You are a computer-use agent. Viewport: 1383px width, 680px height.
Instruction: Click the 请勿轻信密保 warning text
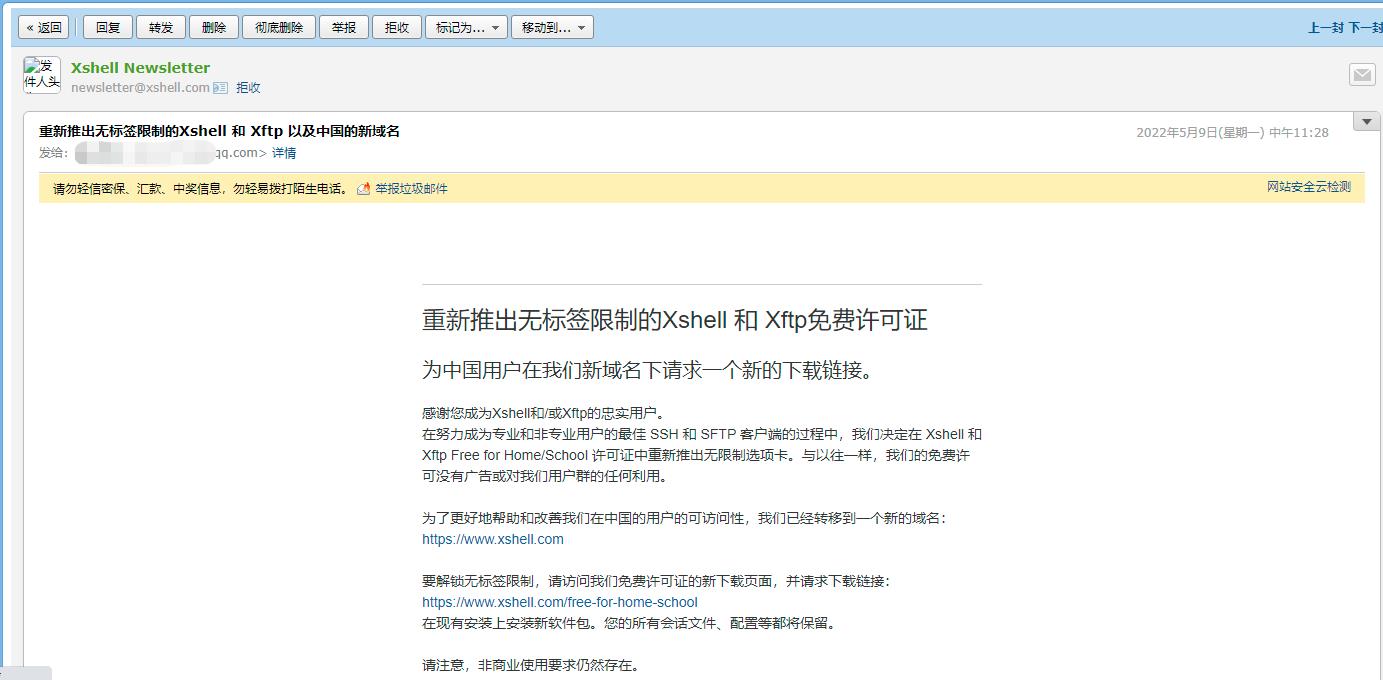pyautogui.click(x=201, y=188)
